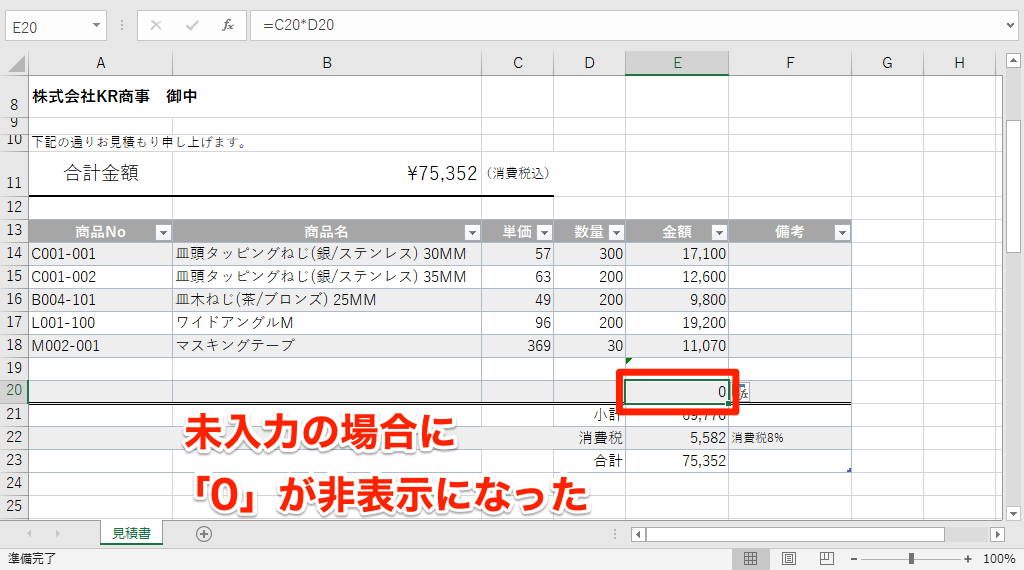Select column A header

point(101,63)
